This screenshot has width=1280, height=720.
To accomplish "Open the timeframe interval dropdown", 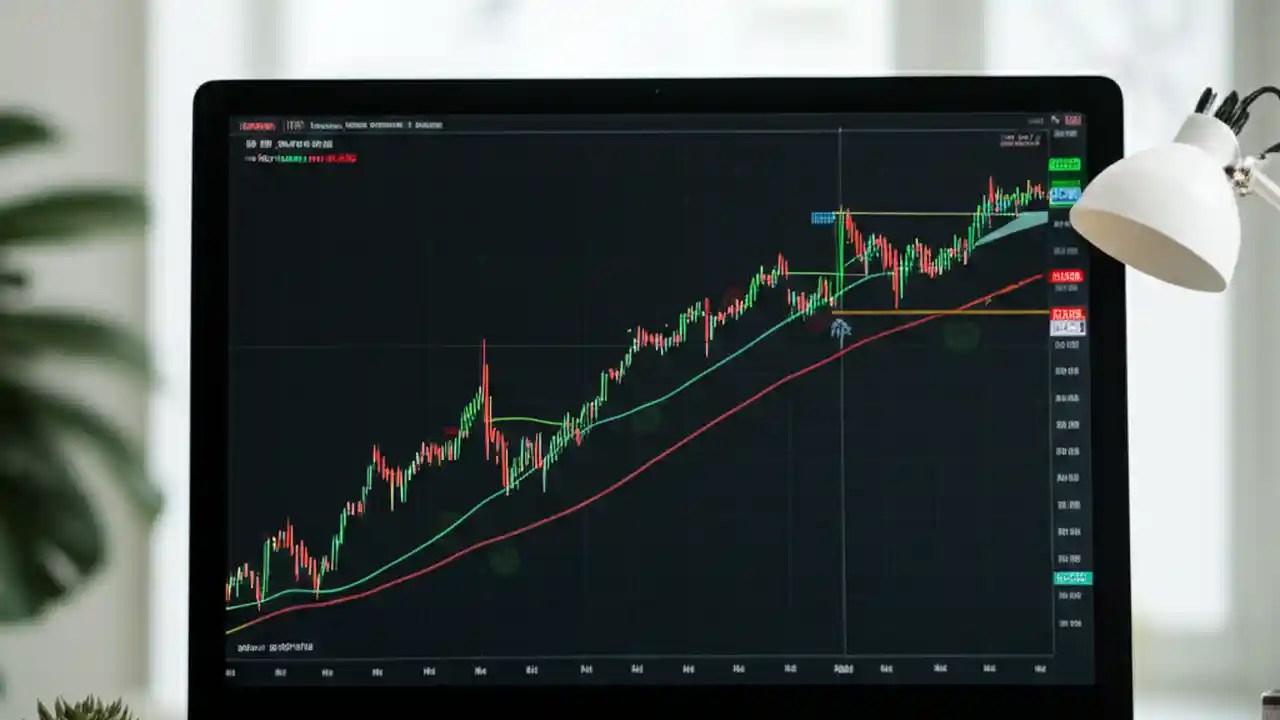I will (x=296, y=125).
